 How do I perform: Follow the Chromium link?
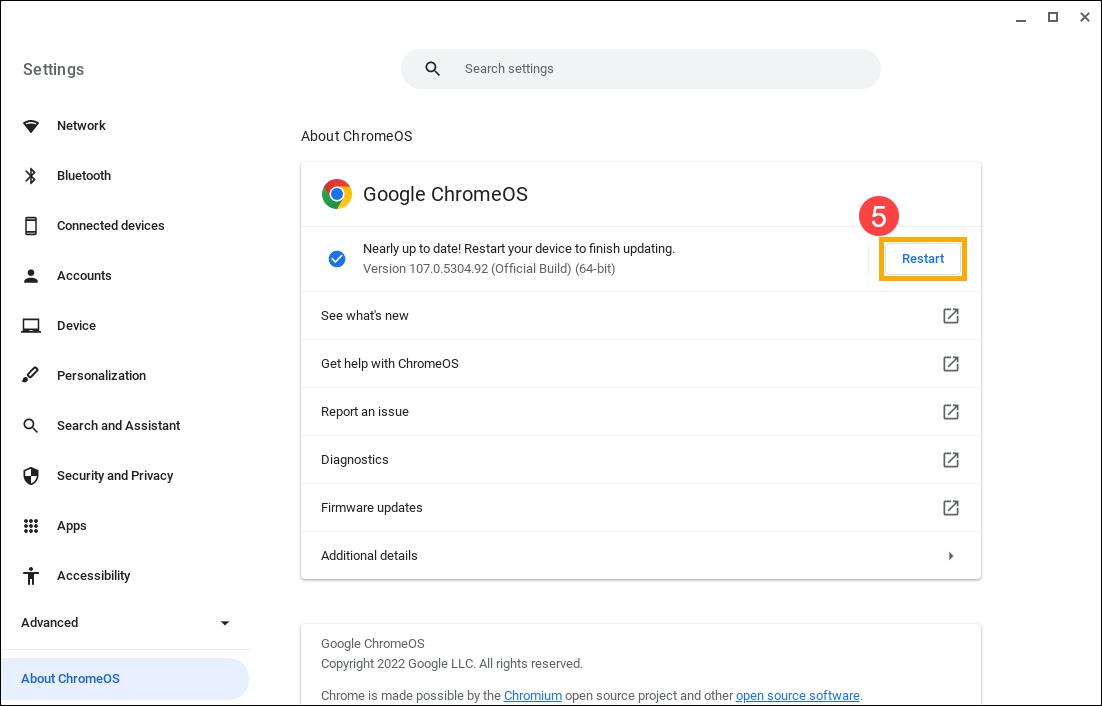click(533, 695)
